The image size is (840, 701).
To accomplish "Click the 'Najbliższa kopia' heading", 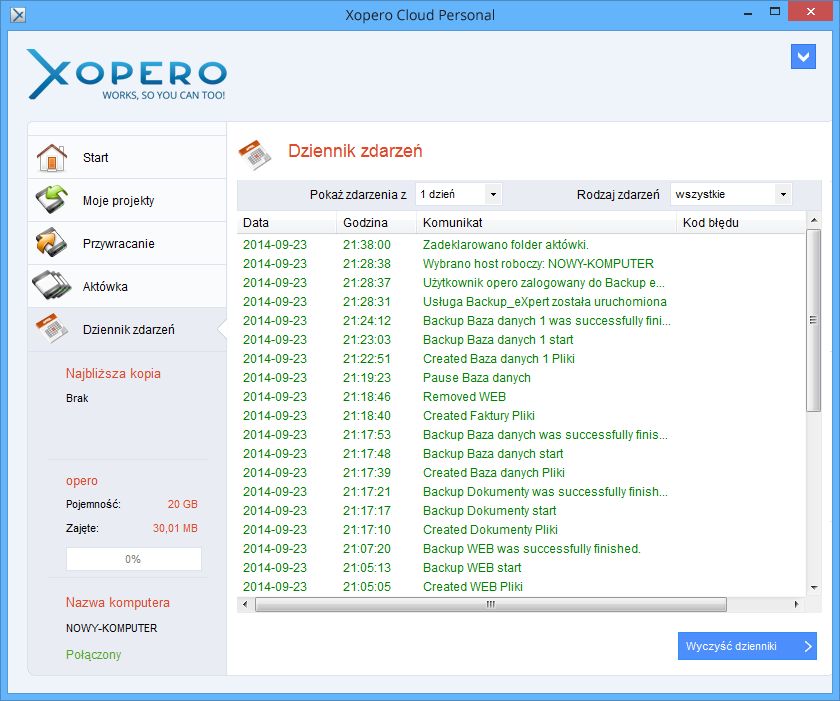I will click(113, 373).
